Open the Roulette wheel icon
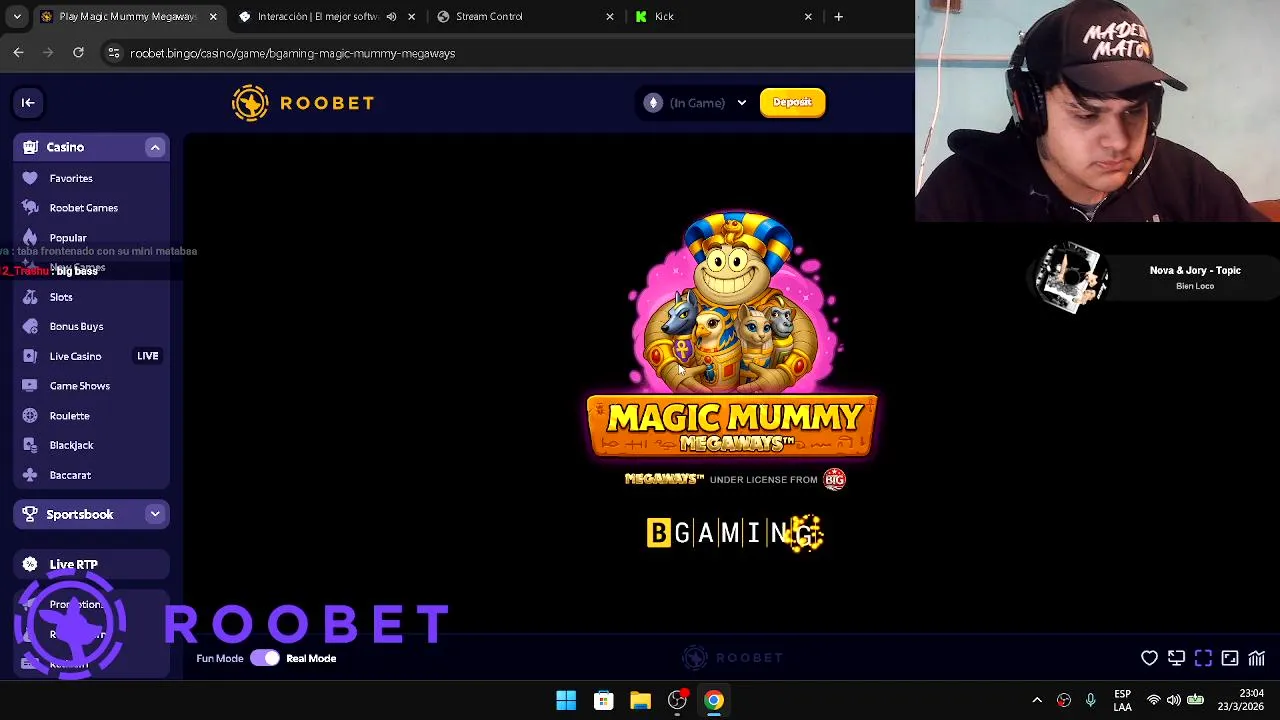The height and width of the screenshot is (720, 1280). pyautogui.click(x=30, y=416)
